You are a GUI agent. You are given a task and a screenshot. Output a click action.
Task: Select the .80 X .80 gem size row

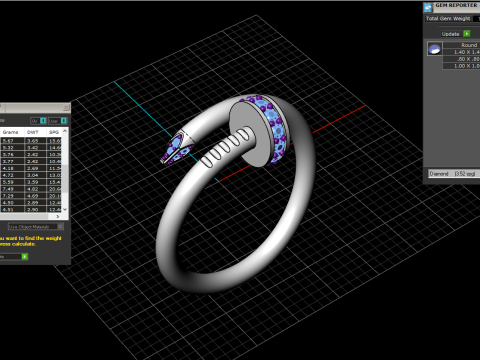click(x=461, y=59)
